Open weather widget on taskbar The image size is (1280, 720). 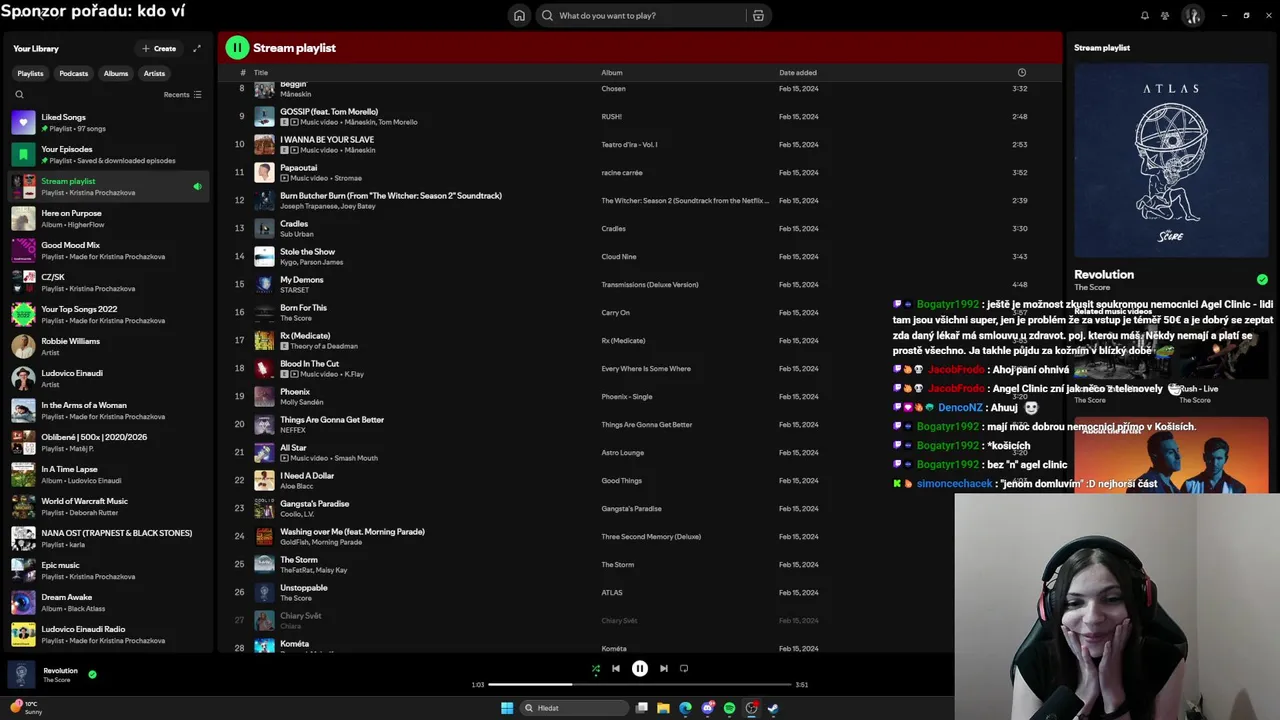(28, 708)
